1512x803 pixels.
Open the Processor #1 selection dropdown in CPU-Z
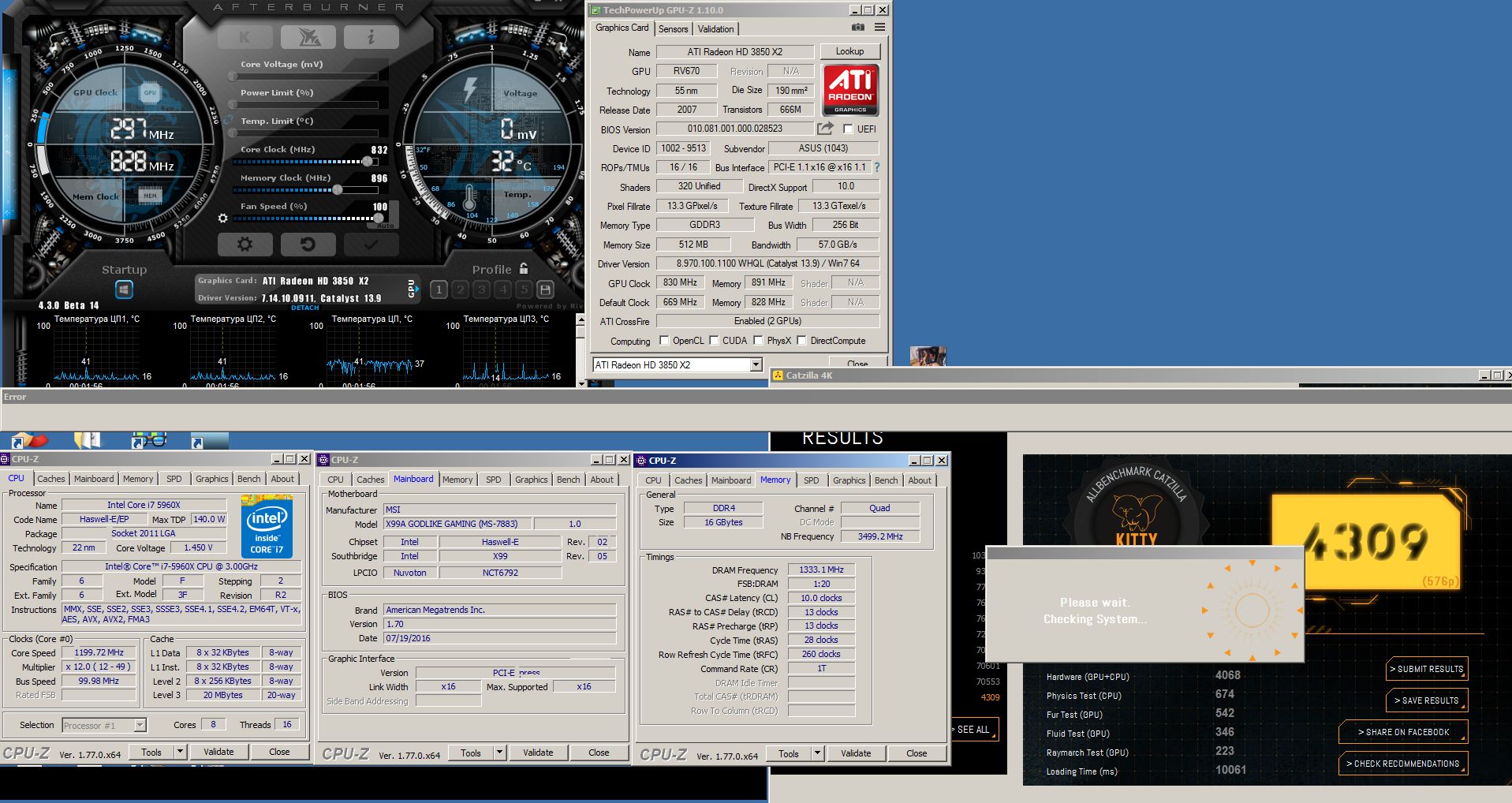click(x=140, y=725)
